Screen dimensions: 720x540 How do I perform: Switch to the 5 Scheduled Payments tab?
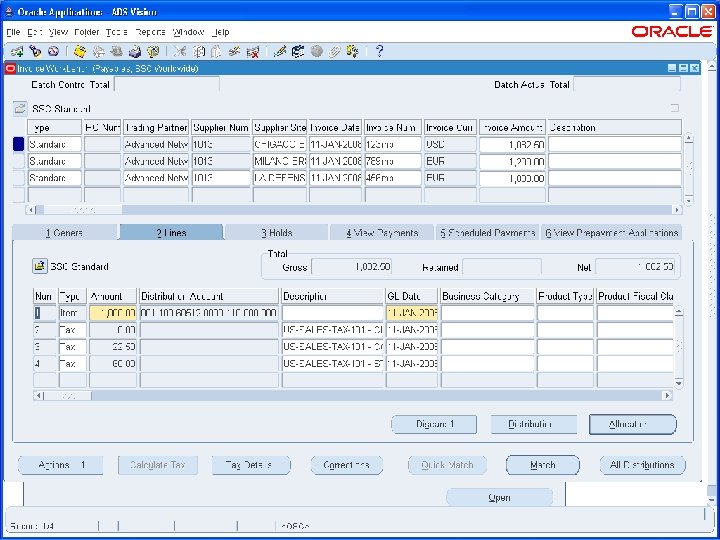point(488,233)
